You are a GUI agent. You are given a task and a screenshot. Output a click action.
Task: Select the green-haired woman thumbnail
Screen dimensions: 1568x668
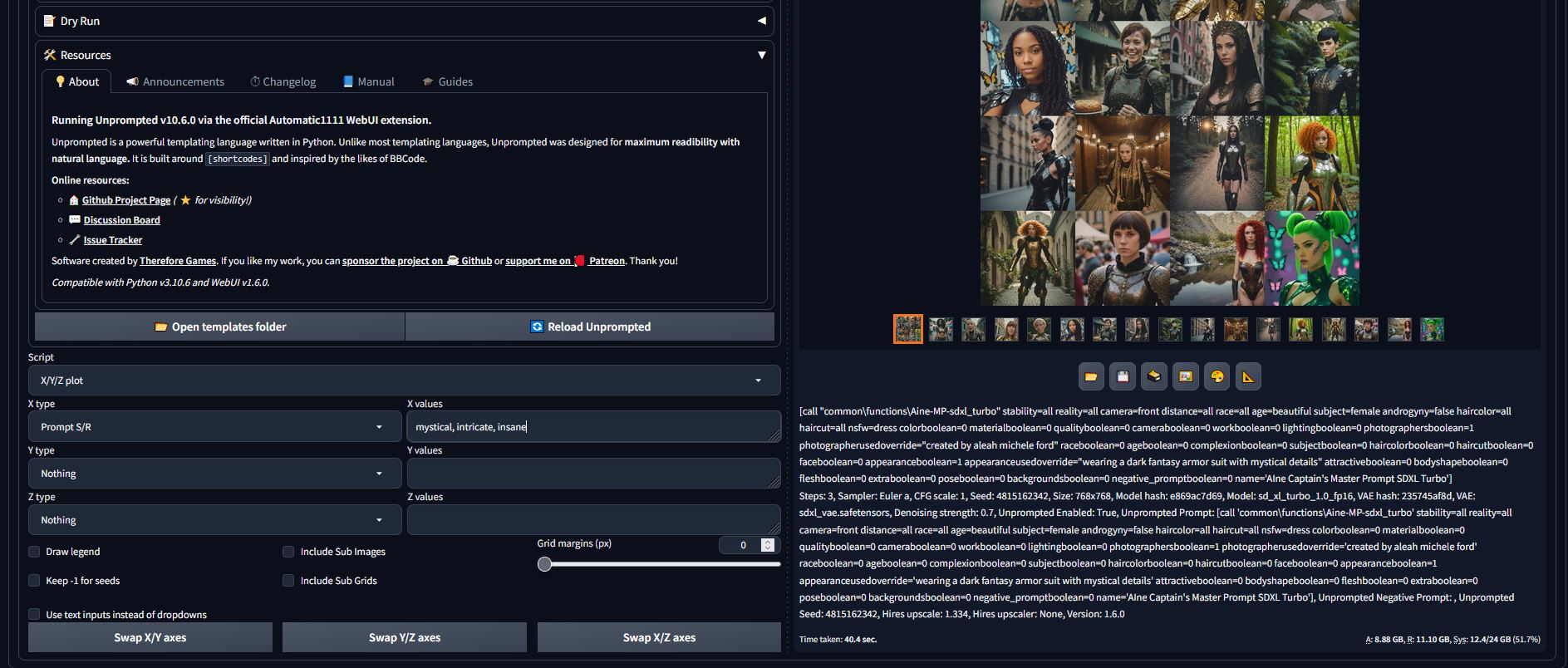1432,329
